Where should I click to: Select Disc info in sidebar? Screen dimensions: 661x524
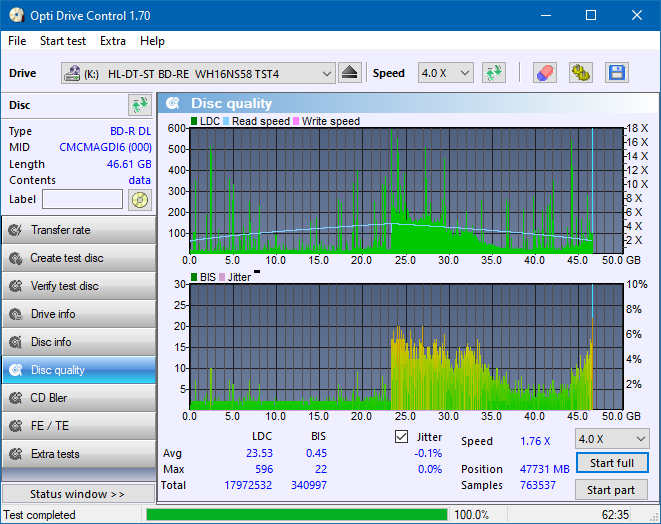click(x=79, y=342)
